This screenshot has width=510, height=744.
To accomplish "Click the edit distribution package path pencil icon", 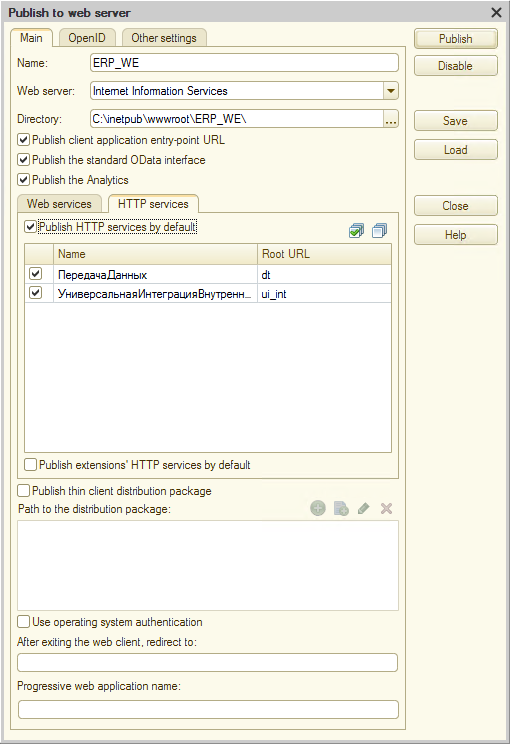I will pyautogui.click(x=364, y=509).
